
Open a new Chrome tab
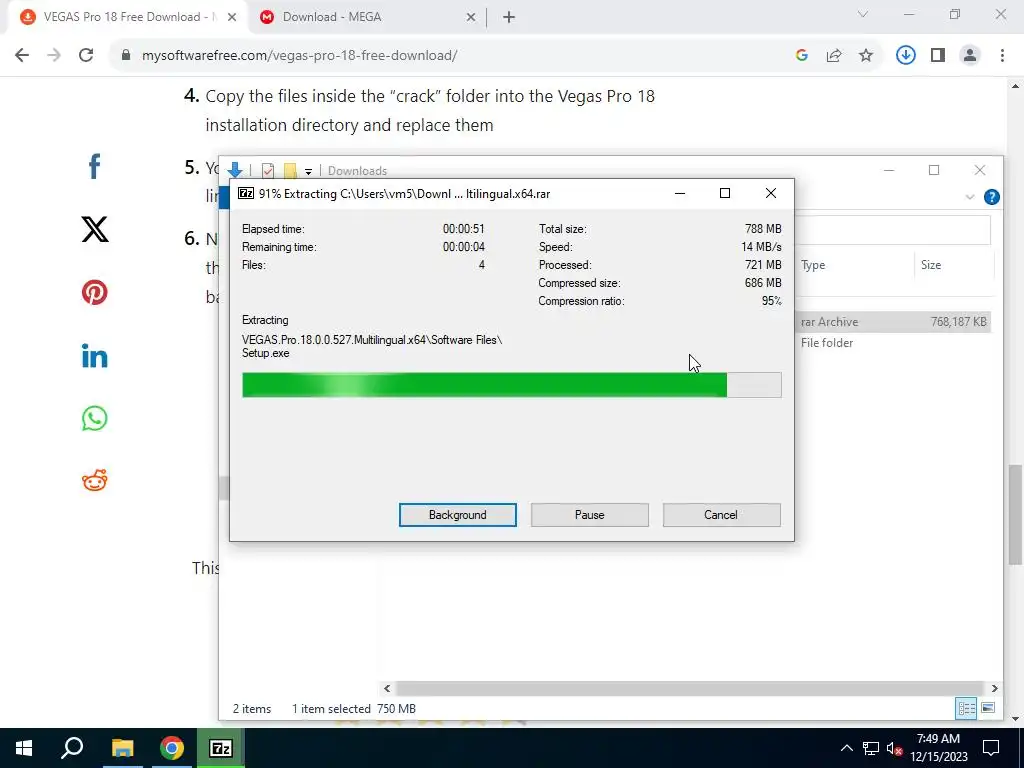(x=509, y=18)
